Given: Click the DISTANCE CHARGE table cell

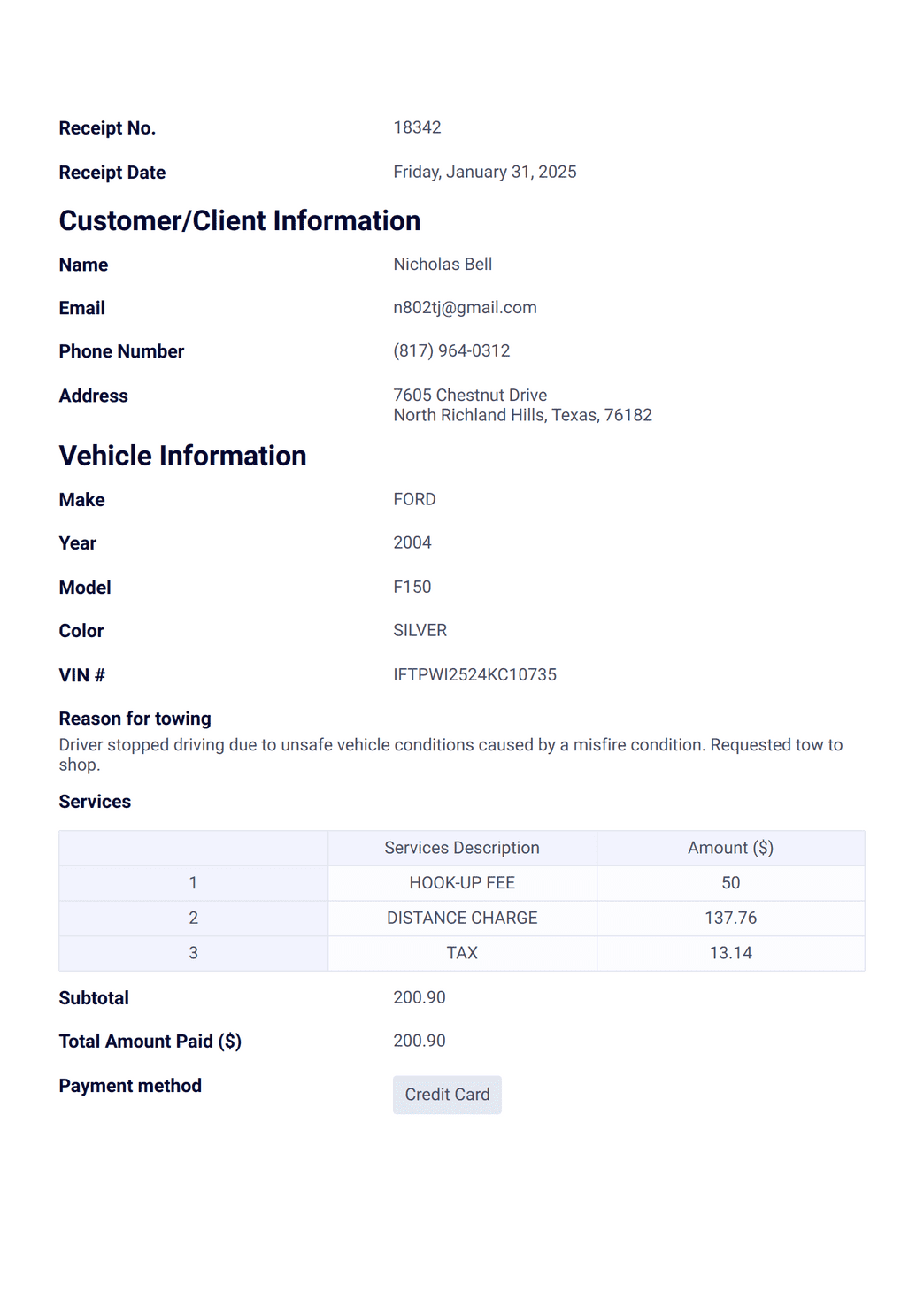Looking at the screenshot, I should pos(462,919).
